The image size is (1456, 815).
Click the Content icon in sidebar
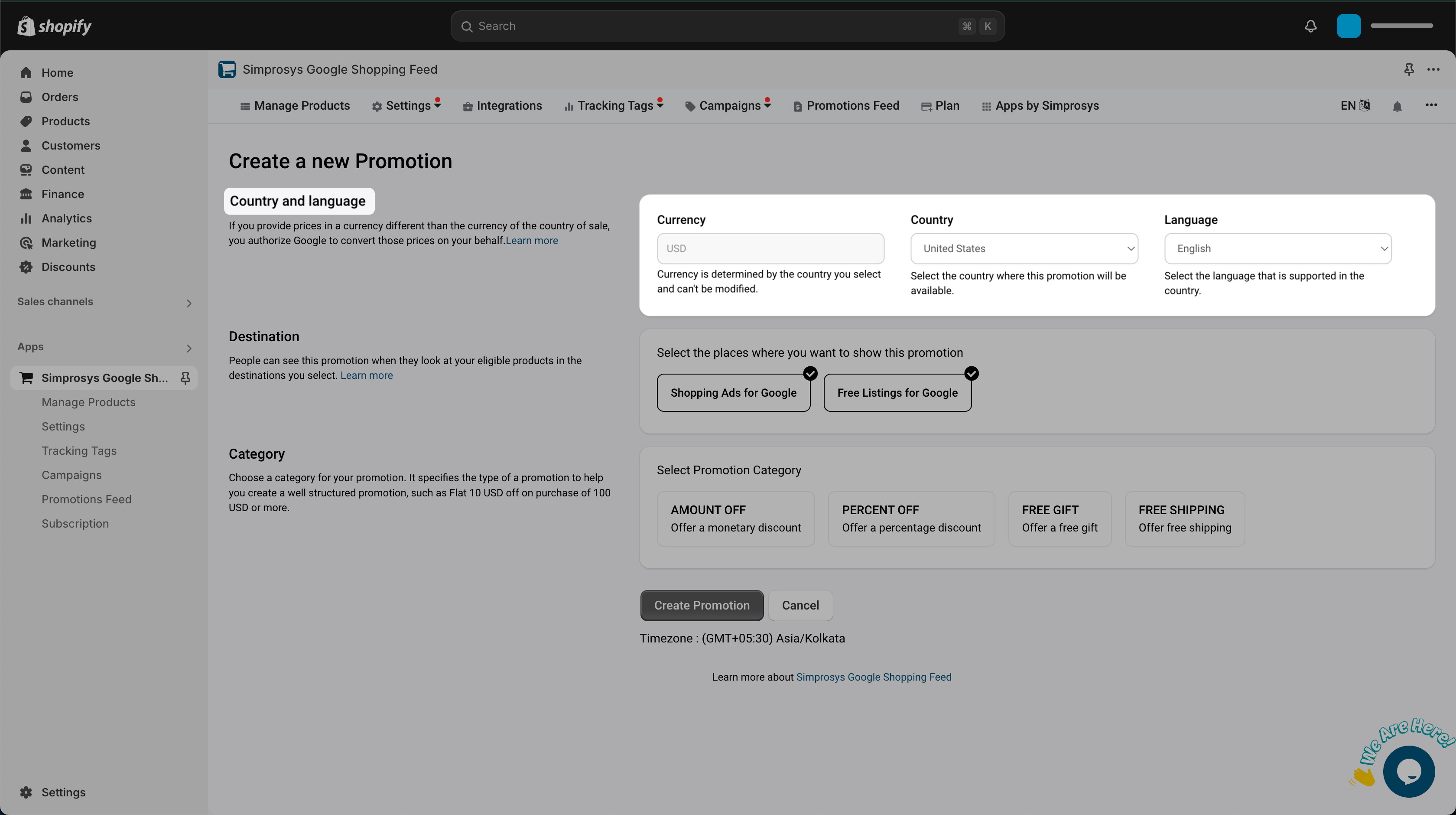click(x=26, y=170)
